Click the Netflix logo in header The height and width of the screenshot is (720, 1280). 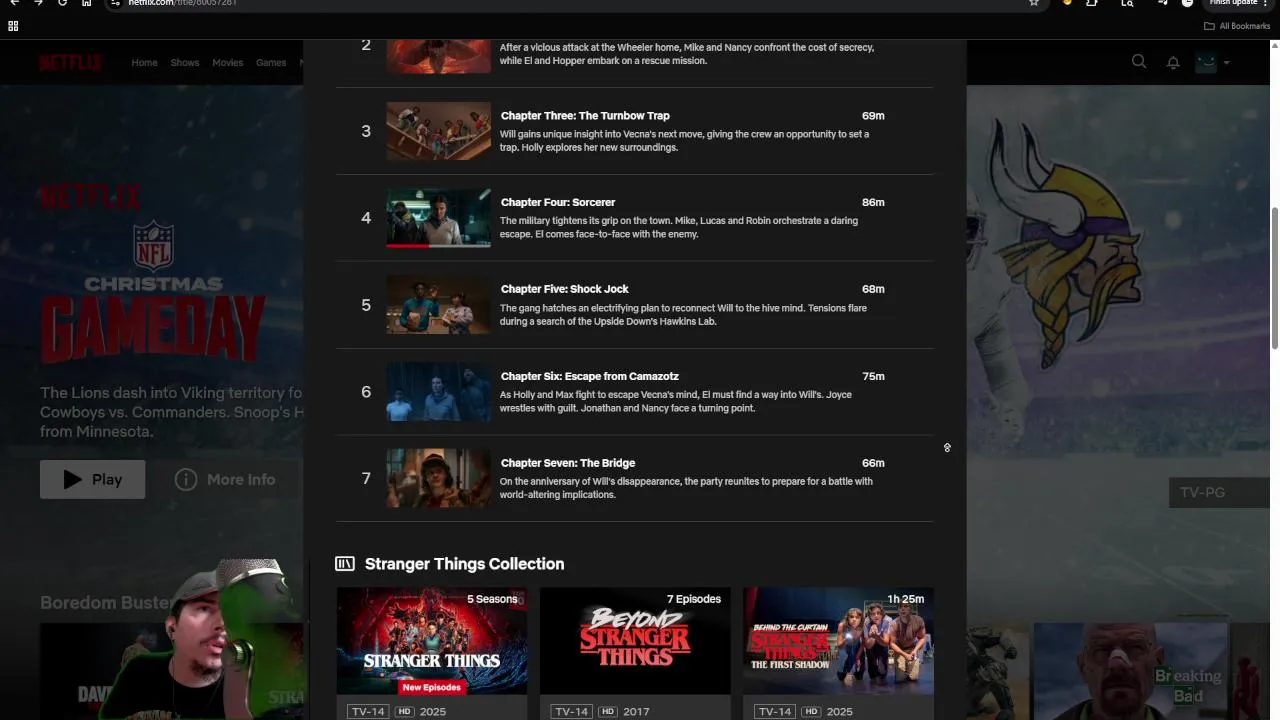(71, 63)
